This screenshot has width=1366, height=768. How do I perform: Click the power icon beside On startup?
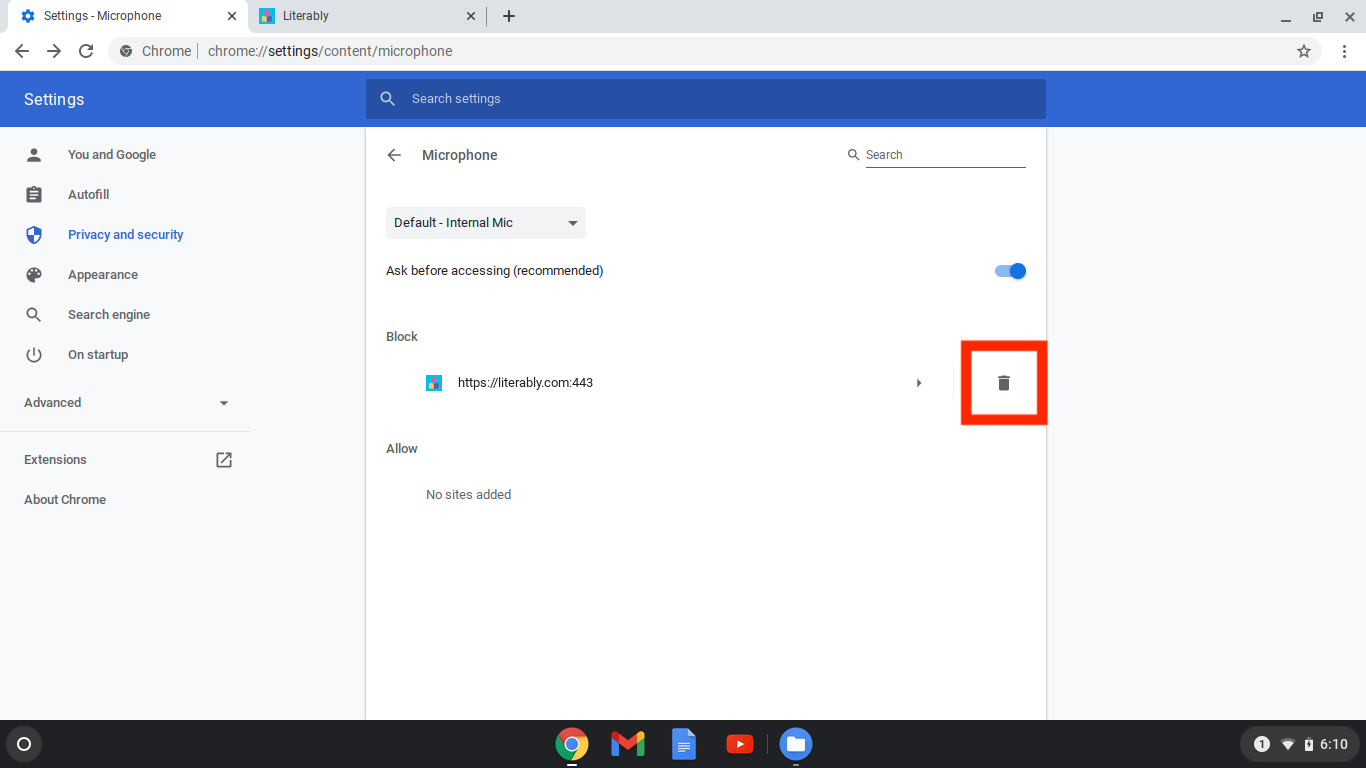coord(34,355)
